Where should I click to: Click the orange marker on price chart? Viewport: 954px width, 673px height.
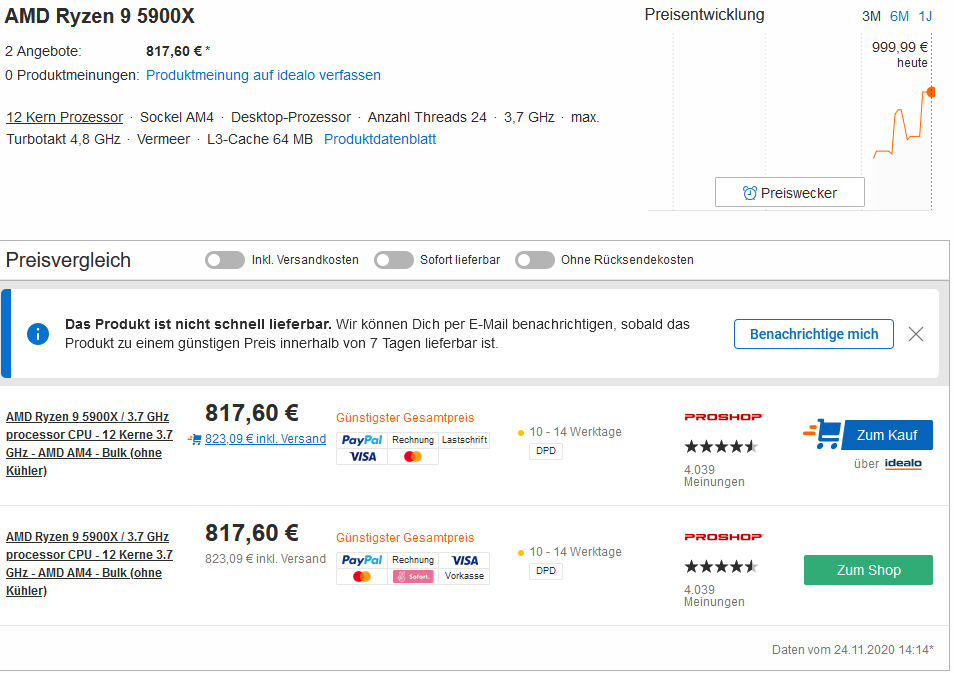tap(931, 92)
